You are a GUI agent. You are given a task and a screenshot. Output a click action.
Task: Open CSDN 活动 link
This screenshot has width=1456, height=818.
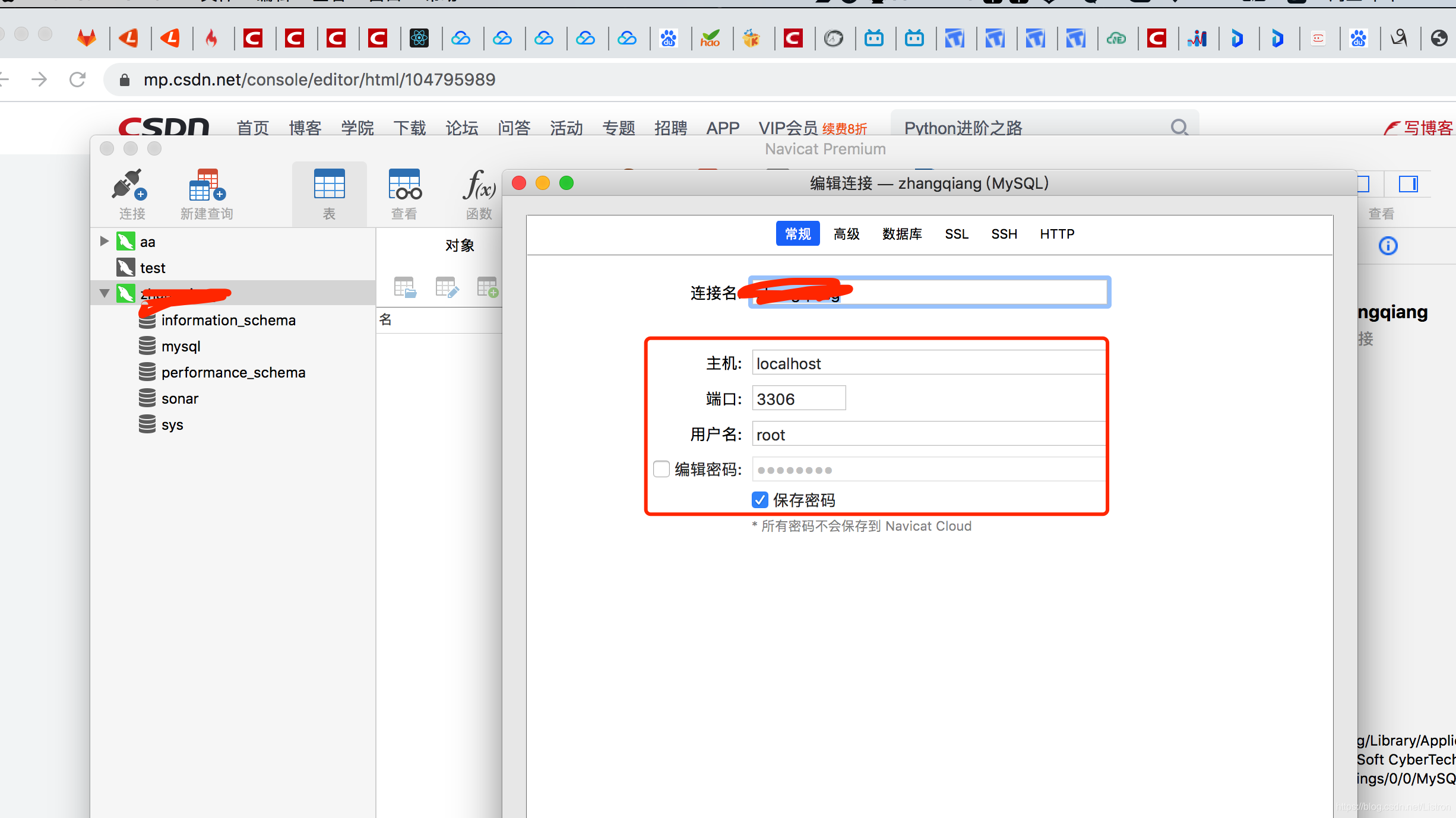click(x=566, y=128)
